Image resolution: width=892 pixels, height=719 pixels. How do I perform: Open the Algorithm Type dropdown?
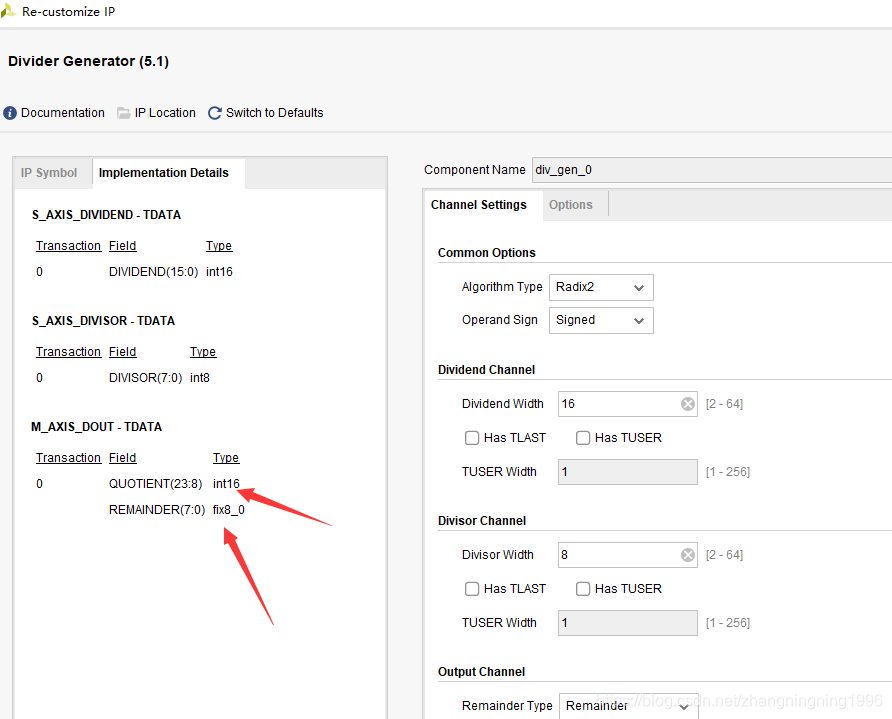click(x=601, y=287)
